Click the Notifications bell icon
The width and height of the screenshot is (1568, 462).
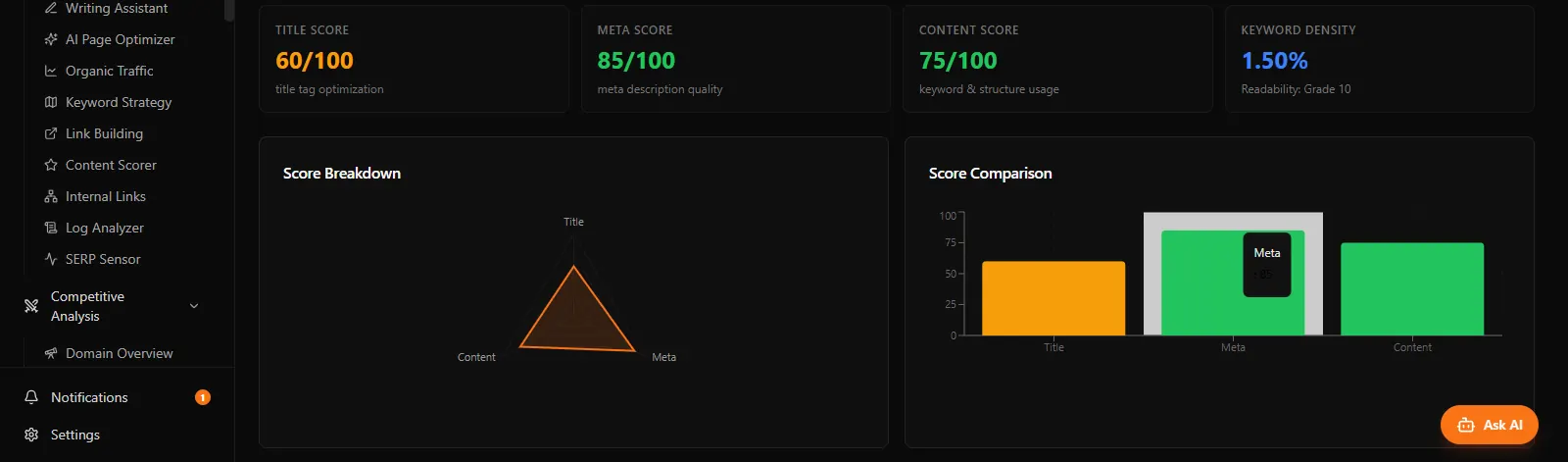coord(31,397)
